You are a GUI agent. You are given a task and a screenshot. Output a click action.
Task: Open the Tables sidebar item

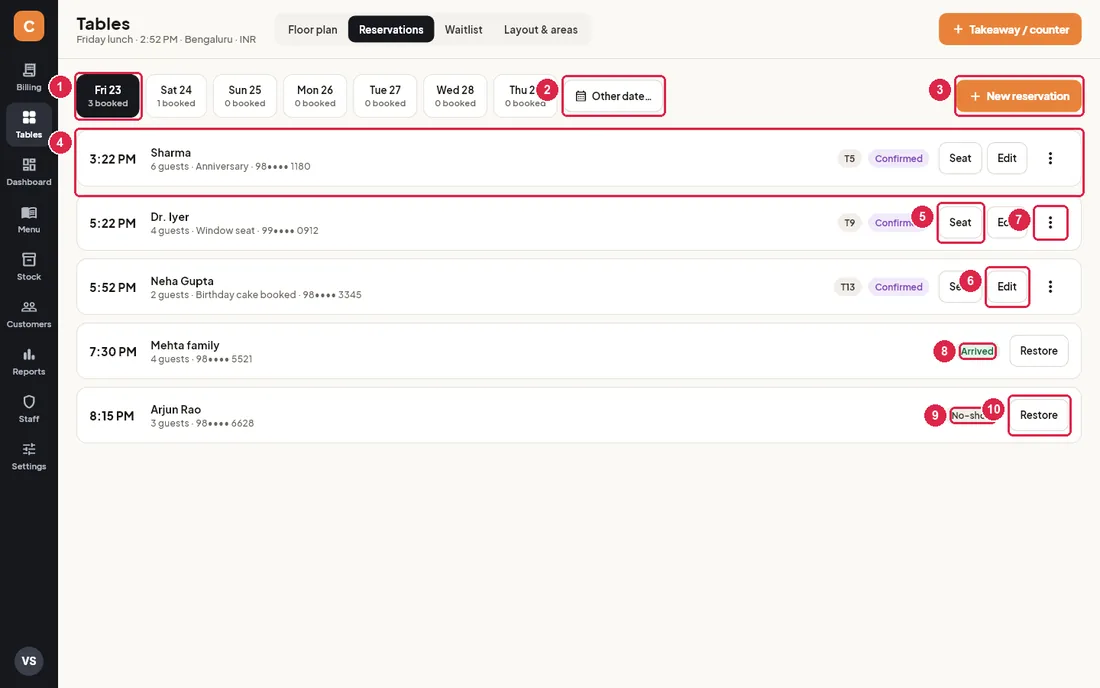coord(29,125)
